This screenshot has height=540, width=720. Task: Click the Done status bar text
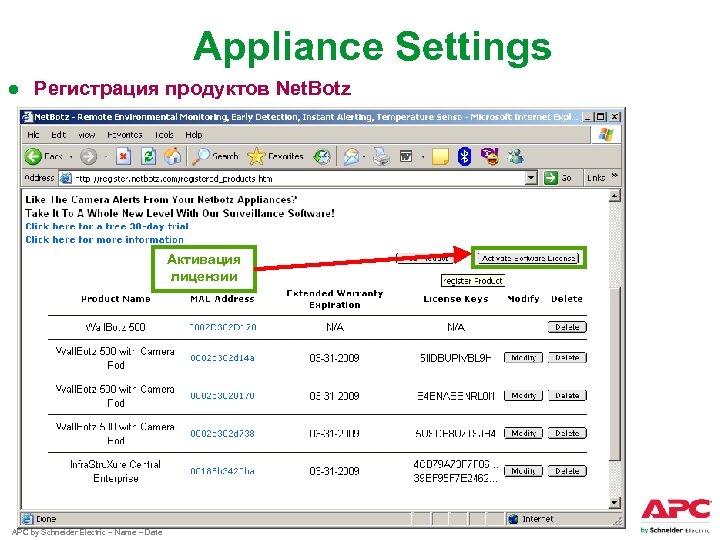[46, 519]
